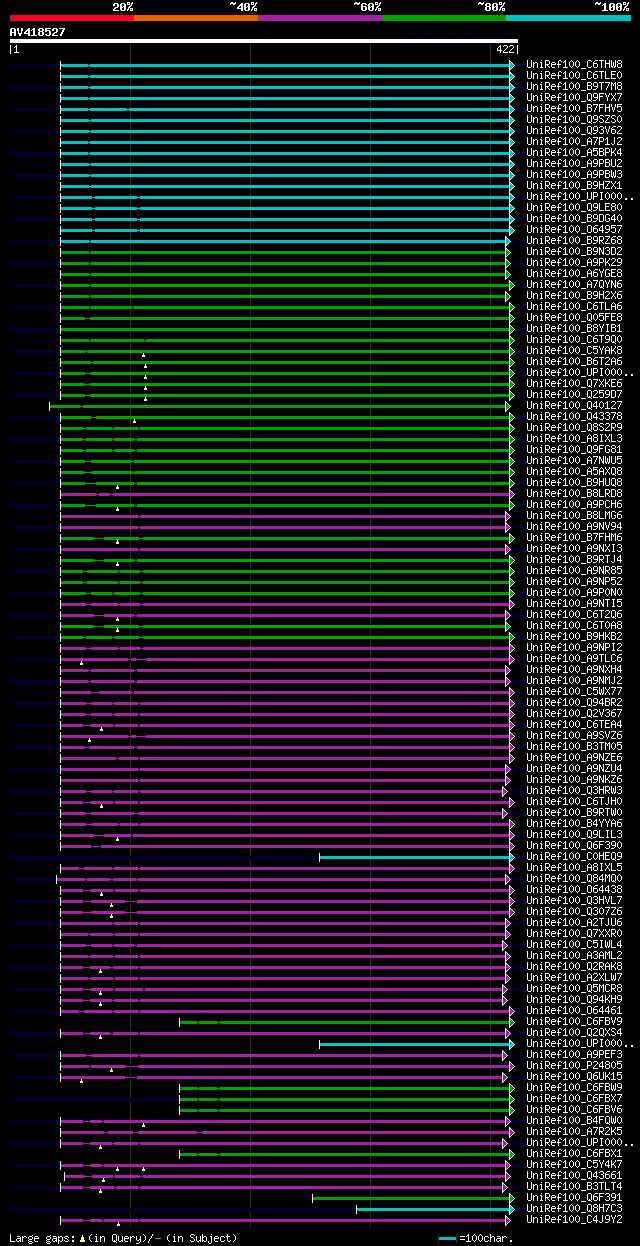Screen dimensions: 640x1246
Task: Open the UniRef100_B7FHM6 entry
Action: [574, 537]
